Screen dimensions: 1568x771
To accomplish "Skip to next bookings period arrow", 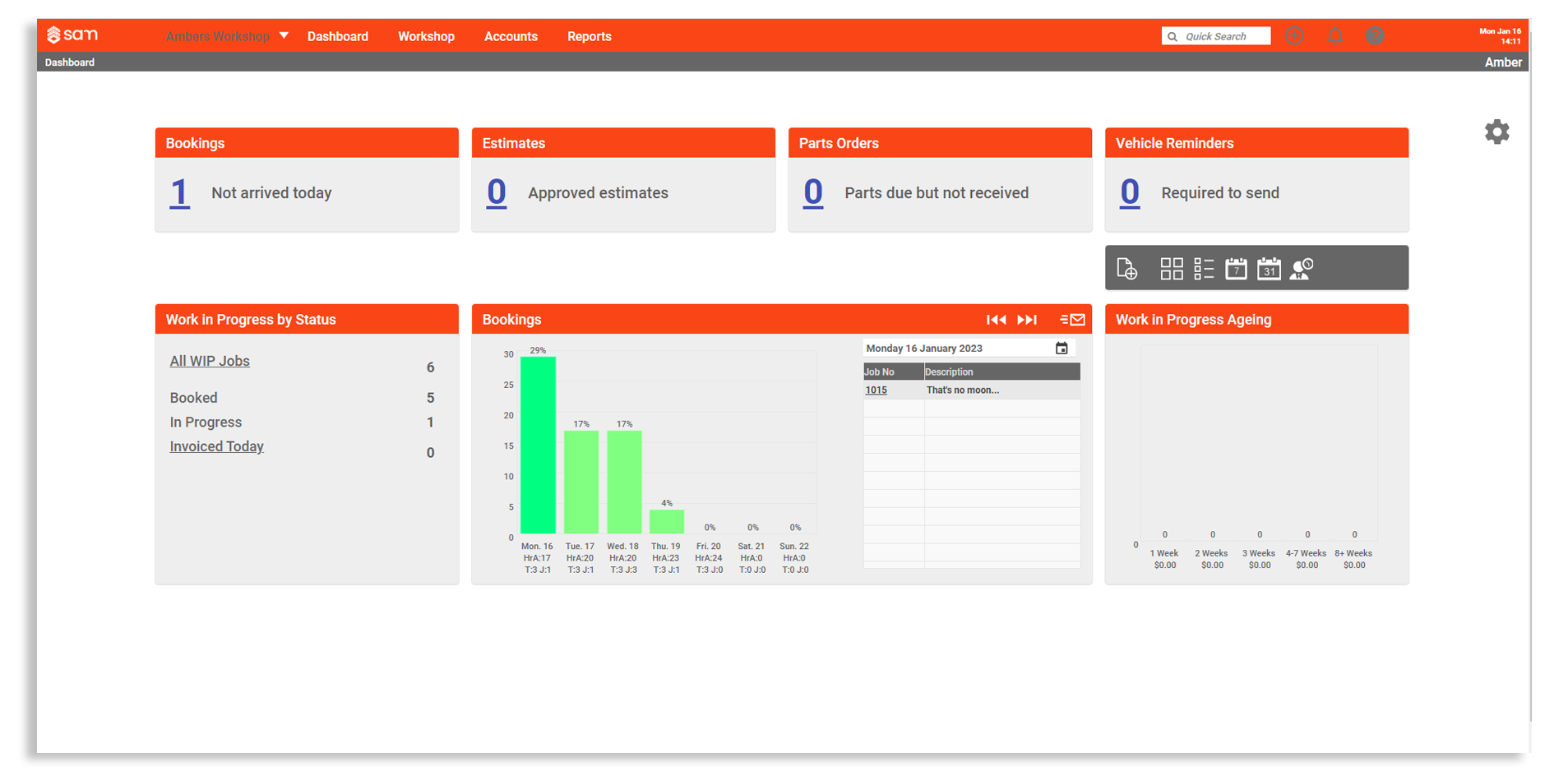I will click(1026, 319).
